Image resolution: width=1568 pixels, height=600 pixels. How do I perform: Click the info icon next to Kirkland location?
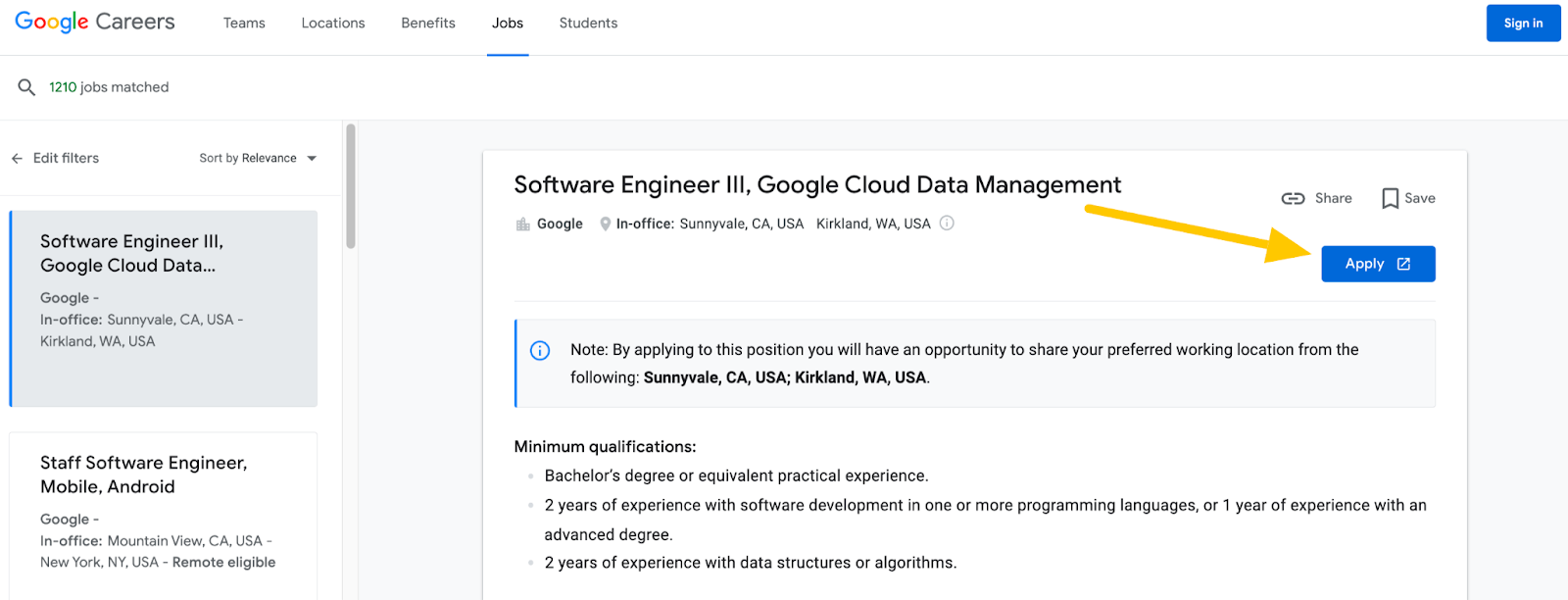click(x=947, y=224)
